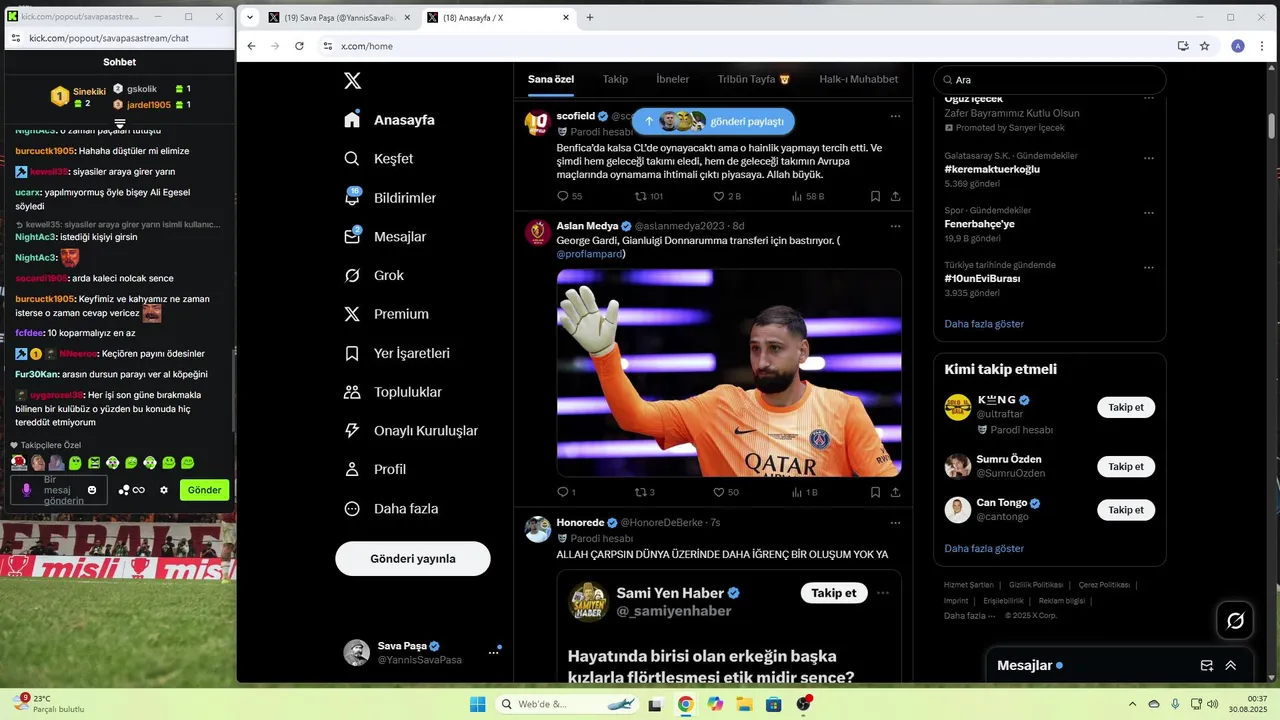
Task: Like the scofield post with 2 B likes
Action: [718, 196]
